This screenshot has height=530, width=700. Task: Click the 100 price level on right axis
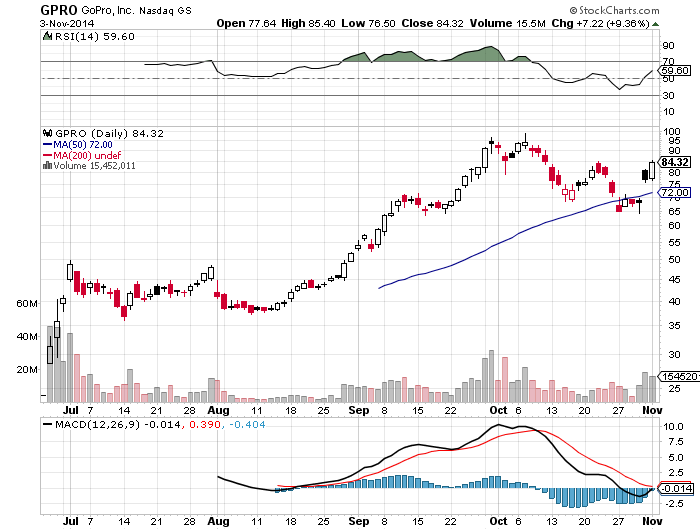(672, 131)
